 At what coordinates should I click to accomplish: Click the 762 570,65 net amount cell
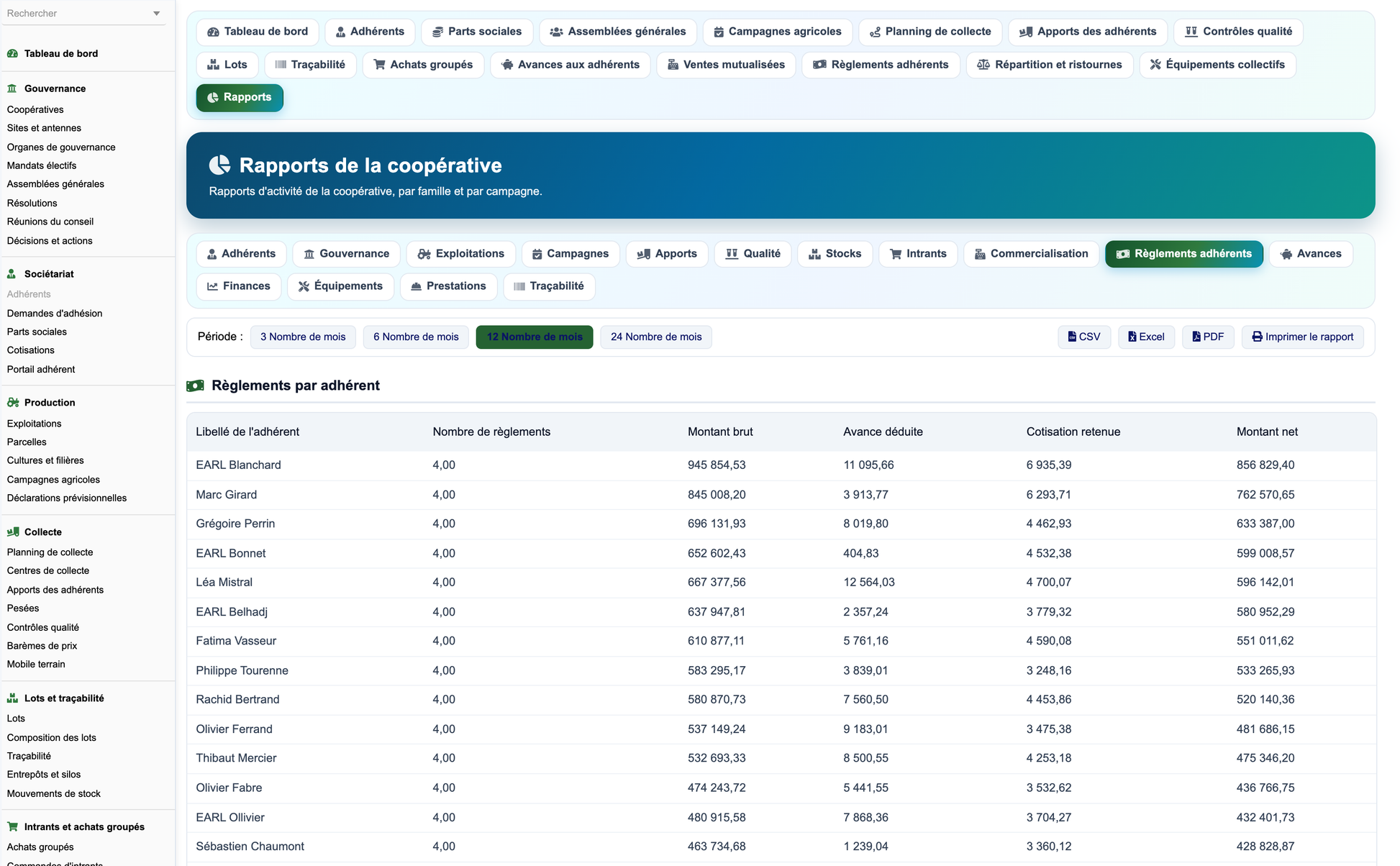(x=1265, y=495)
